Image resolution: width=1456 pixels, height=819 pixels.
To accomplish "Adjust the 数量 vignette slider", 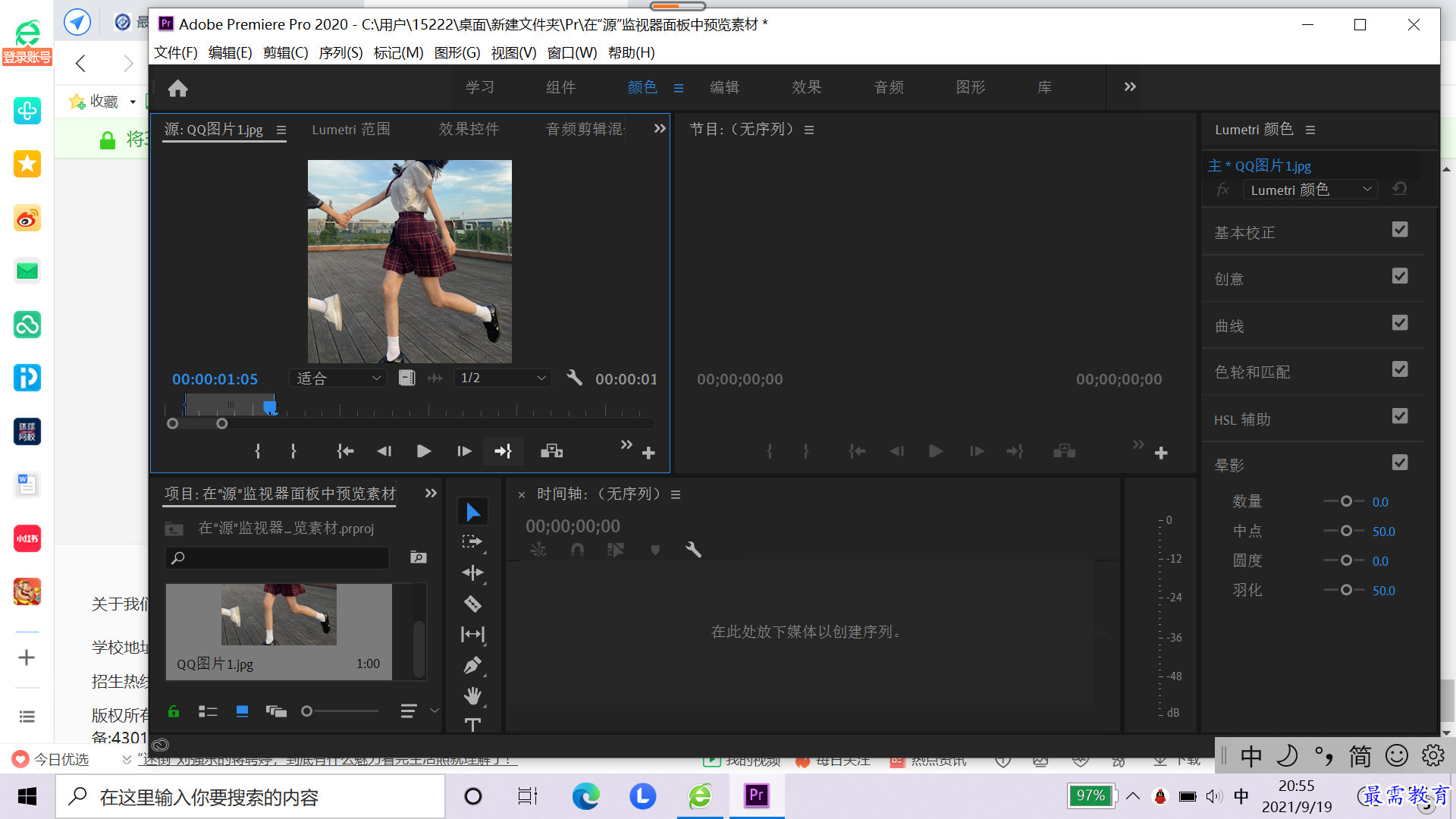I will (x=1346, y=501).
